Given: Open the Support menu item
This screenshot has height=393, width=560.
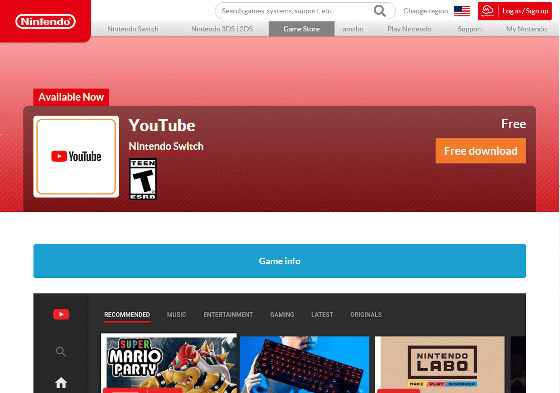Looking at the screenshot, I should point(470,29).
